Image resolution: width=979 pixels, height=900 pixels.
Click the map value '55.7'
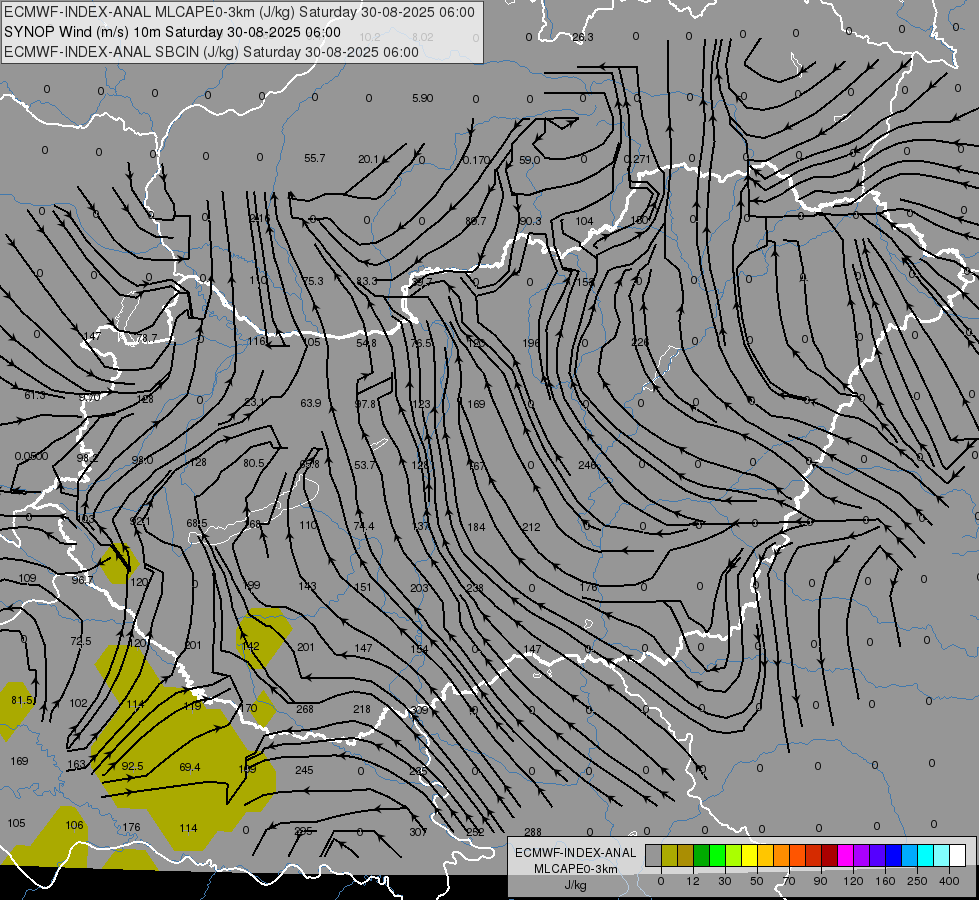tap(315, 159)
